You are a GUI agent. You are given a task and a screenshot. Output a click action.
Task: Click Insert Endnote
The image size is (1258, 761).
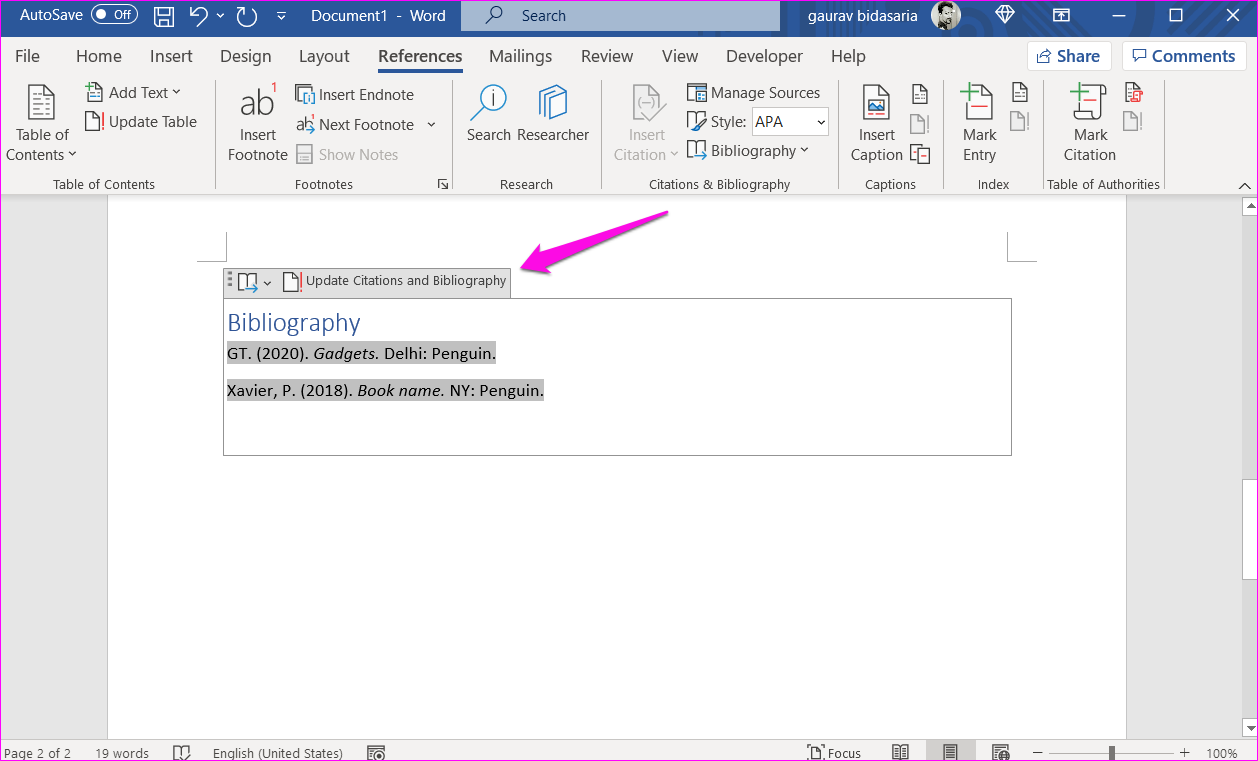point(355,94)
